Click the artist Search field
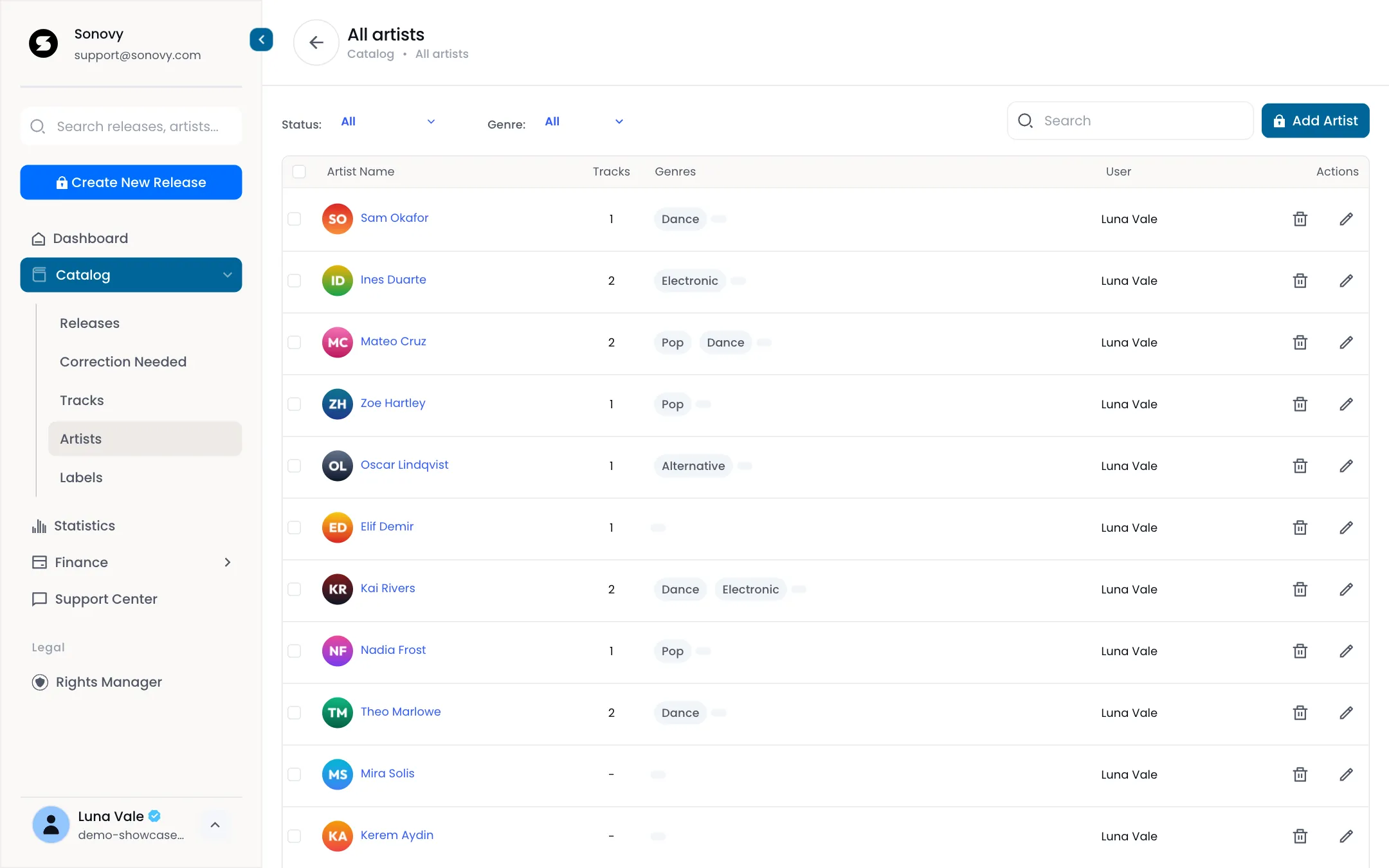This screenshot has width=1389, height=868. tap(1130, 121)
